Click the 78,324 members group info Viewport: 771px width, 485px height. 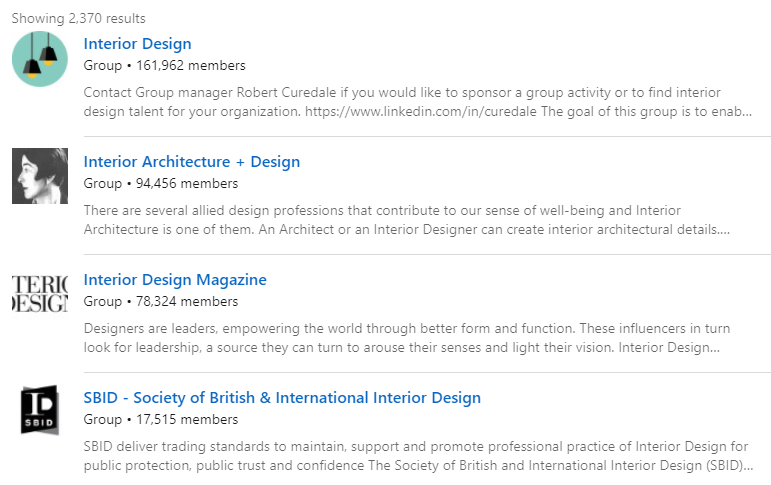160,302
